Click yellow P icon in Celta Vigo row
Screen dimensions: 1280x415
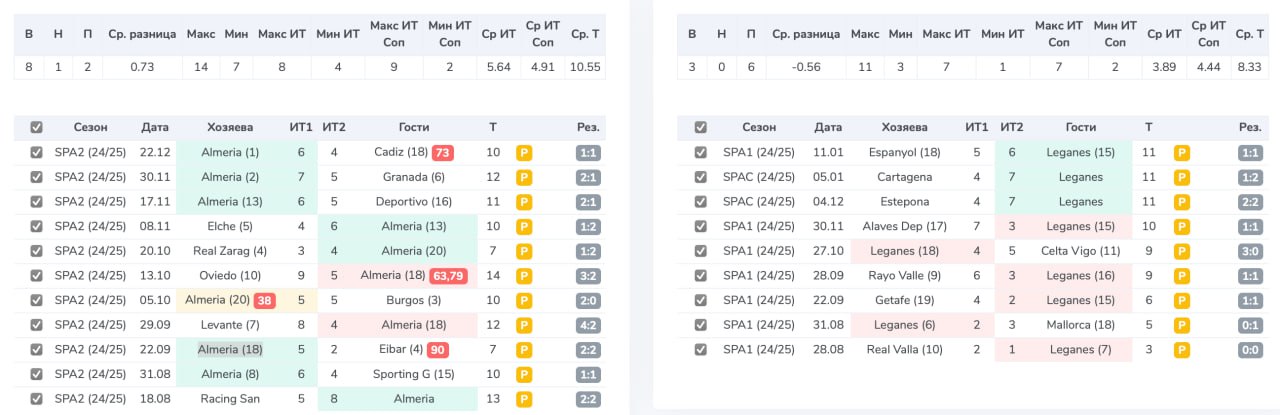[x=1181, y=251]
